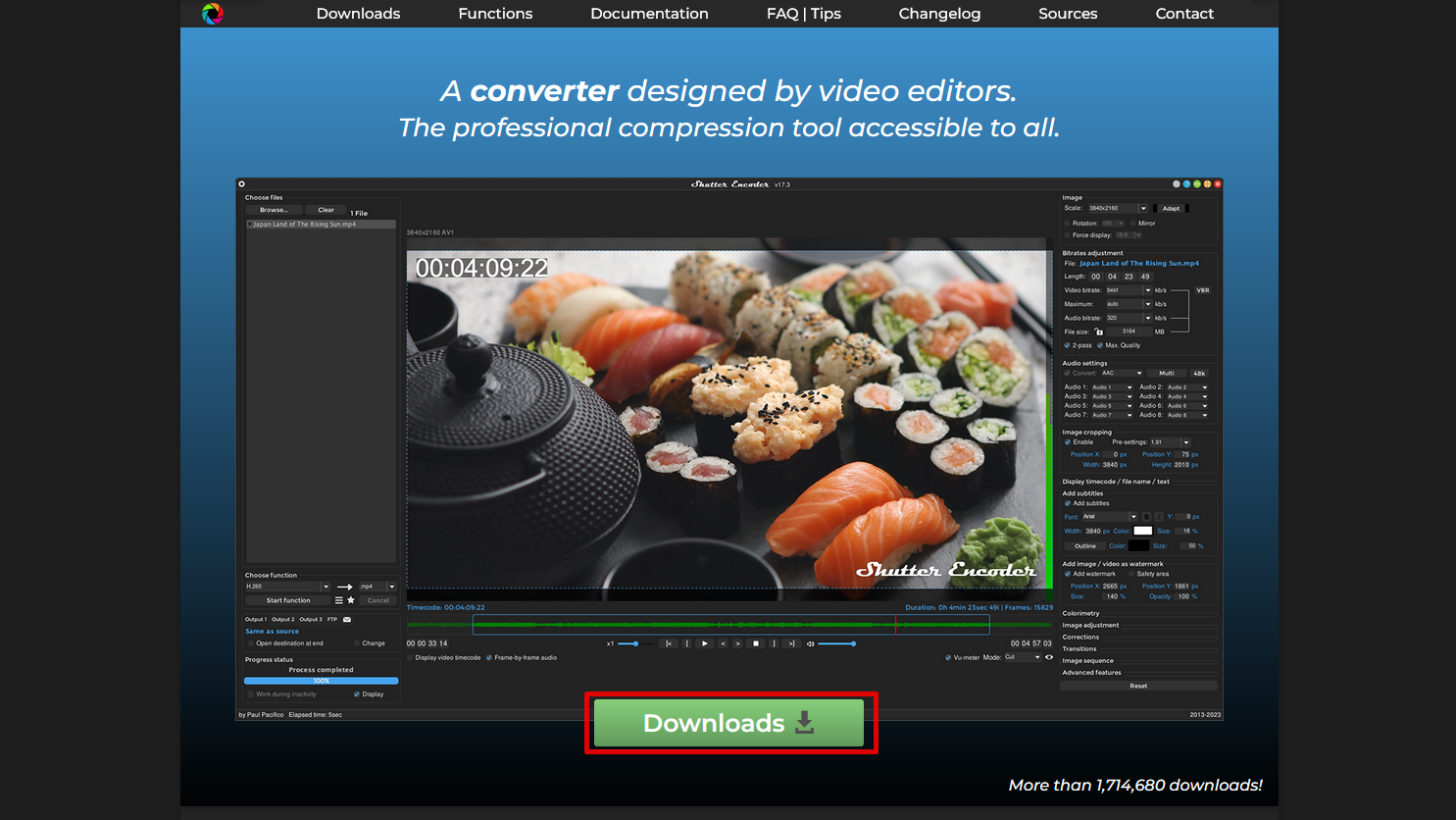Open the settings gear in app window

point(242,184)
